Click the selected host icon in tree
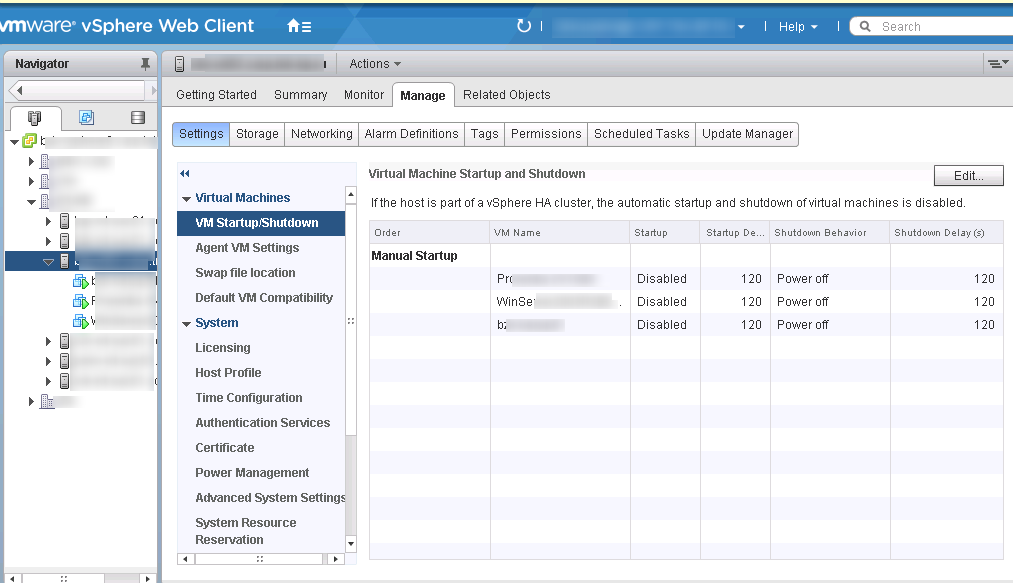The height and width of the screenshot is (583, 1013). point(65,261)
